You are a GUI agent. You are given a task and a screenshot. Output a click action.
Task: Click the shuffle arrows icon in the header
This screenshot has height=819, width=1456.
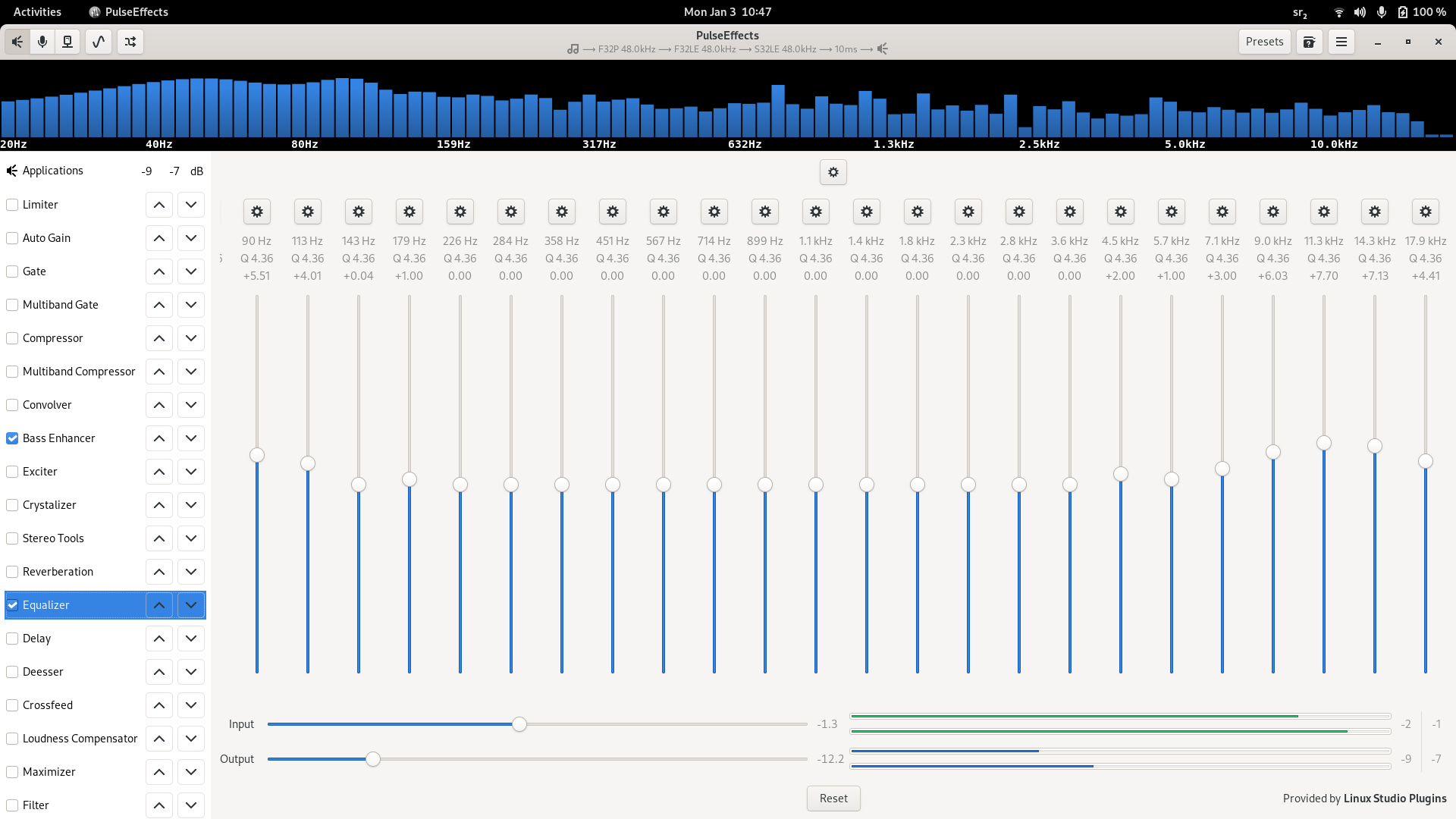130,42
